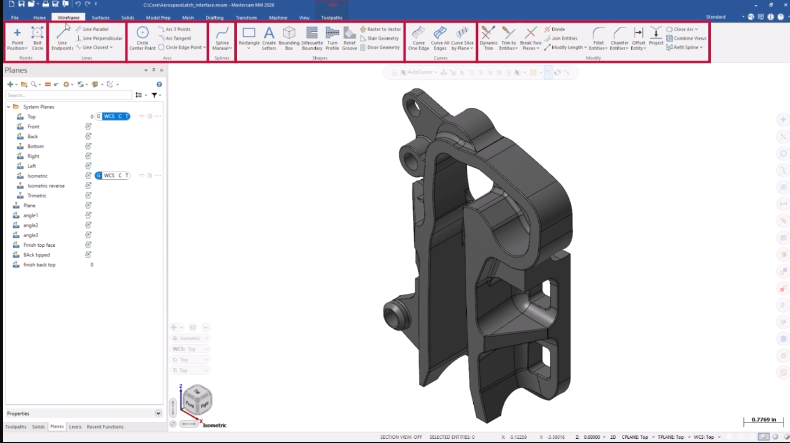Open the Modify Length dropdown
Viewport: 790px width, 443px height.
(x=568, y=47)
